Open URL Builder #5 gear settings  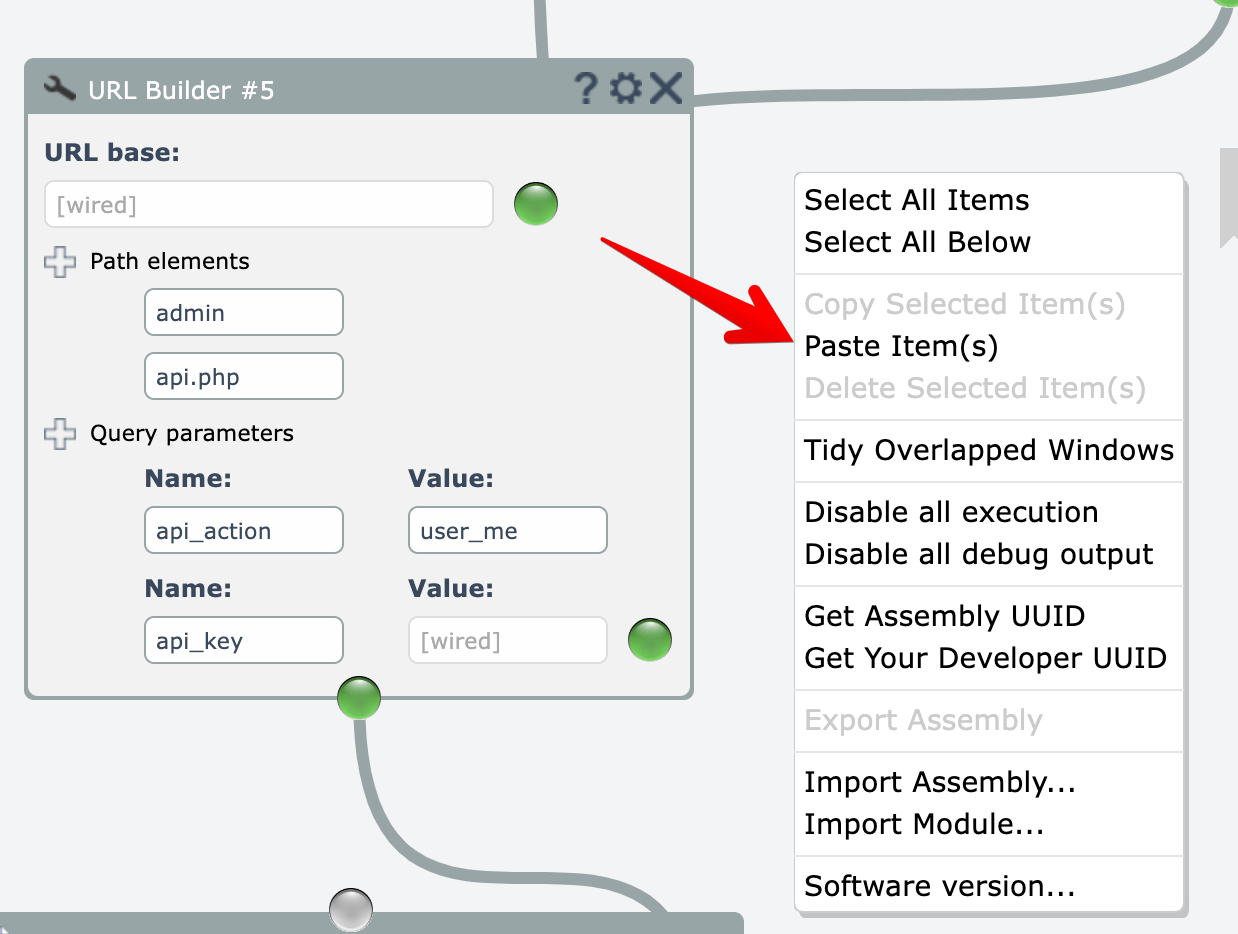[x=626, y=89]
